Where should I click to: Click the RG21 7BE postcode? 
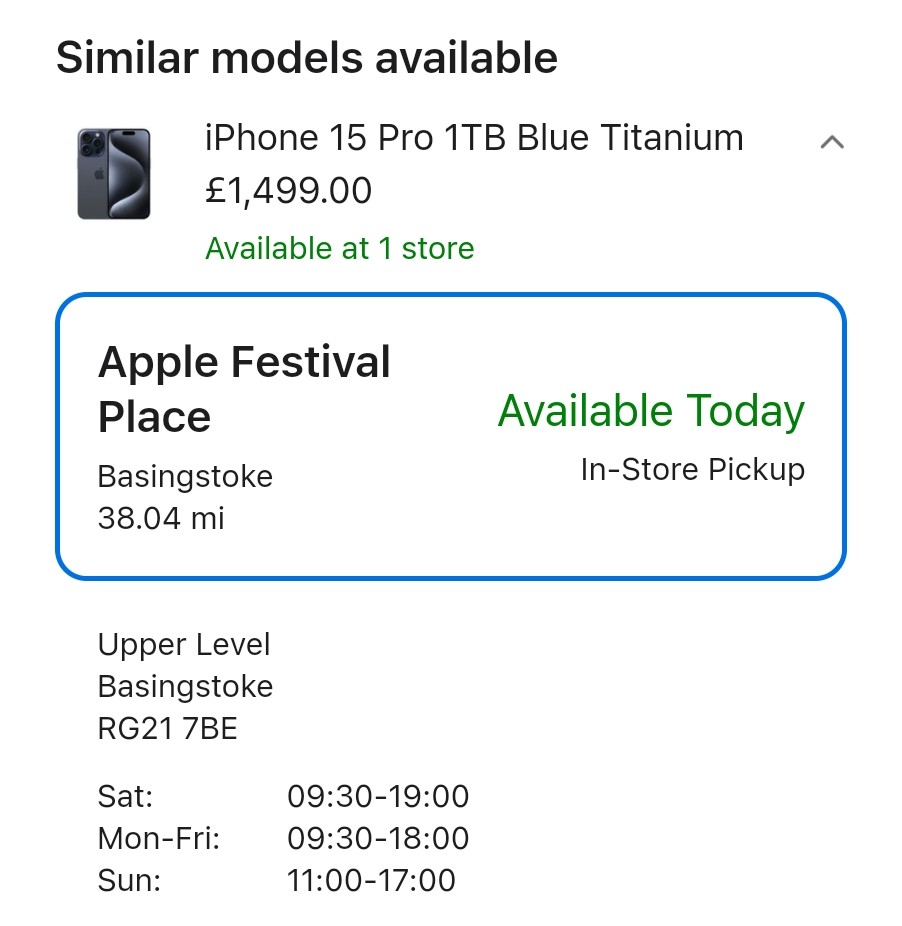click(168, 729)
